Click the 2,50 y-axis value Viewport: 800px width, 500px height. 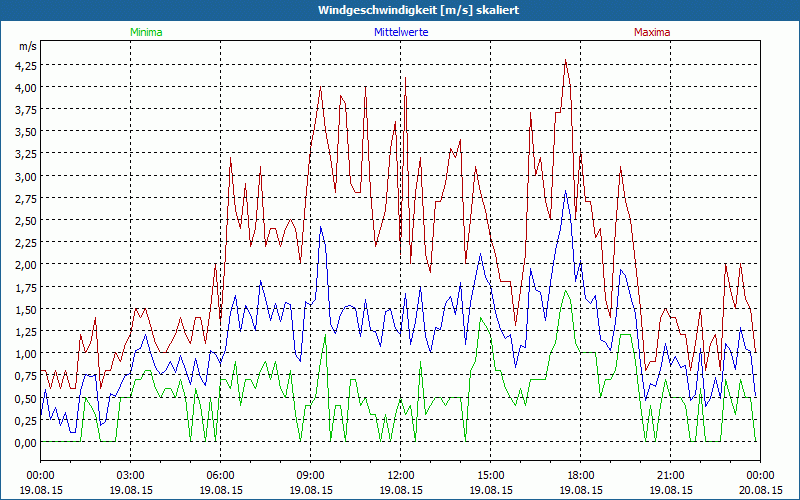(x=26, y=220)
